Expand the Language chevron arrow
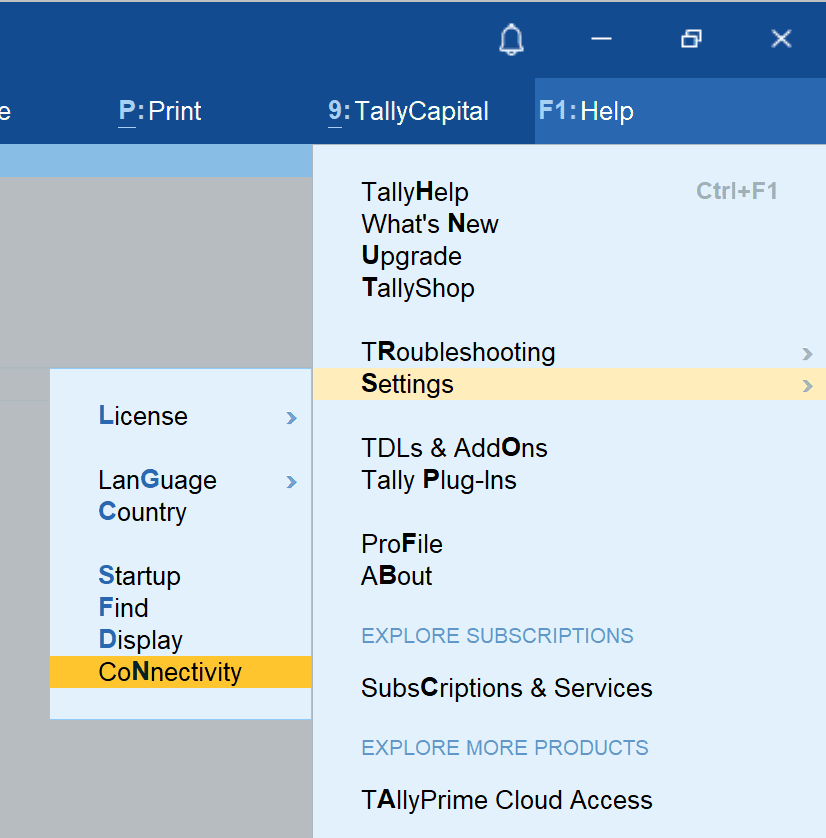The width and height of the screenshot is (826, 838). click(x=291, y=482)
